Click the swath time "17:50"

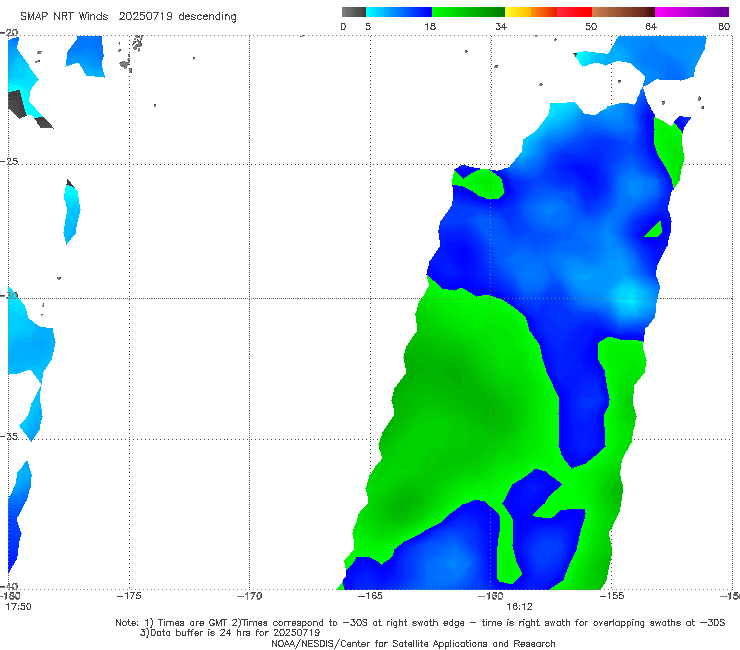tap(18, 607)
